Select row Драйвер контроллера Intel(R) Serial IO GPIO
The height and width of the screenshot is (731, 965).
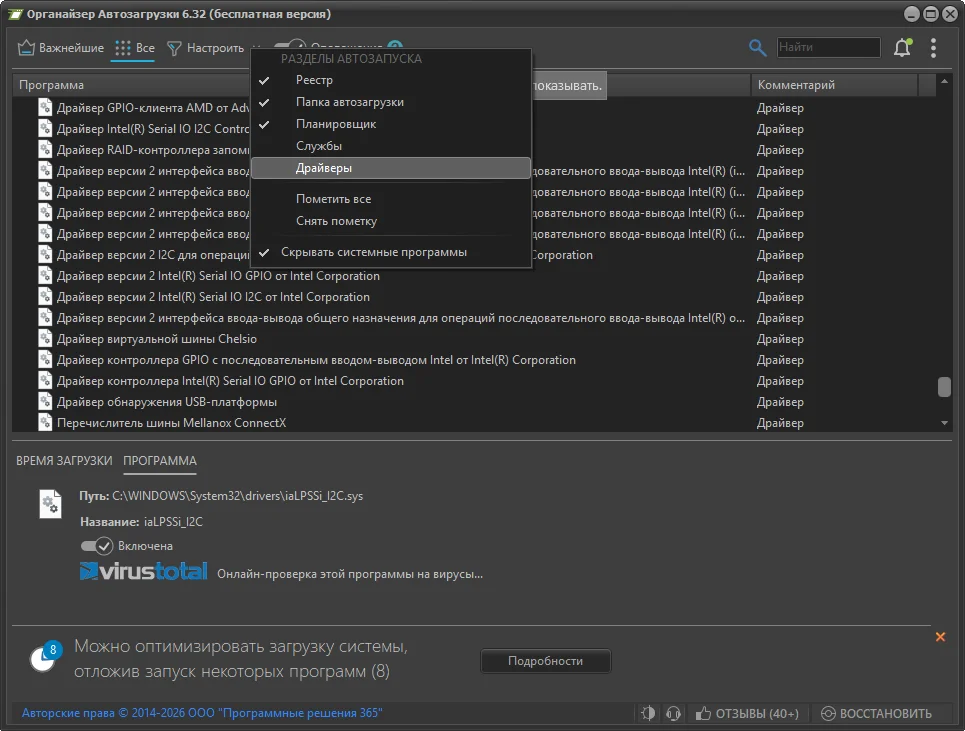click(x=474, y=381)
